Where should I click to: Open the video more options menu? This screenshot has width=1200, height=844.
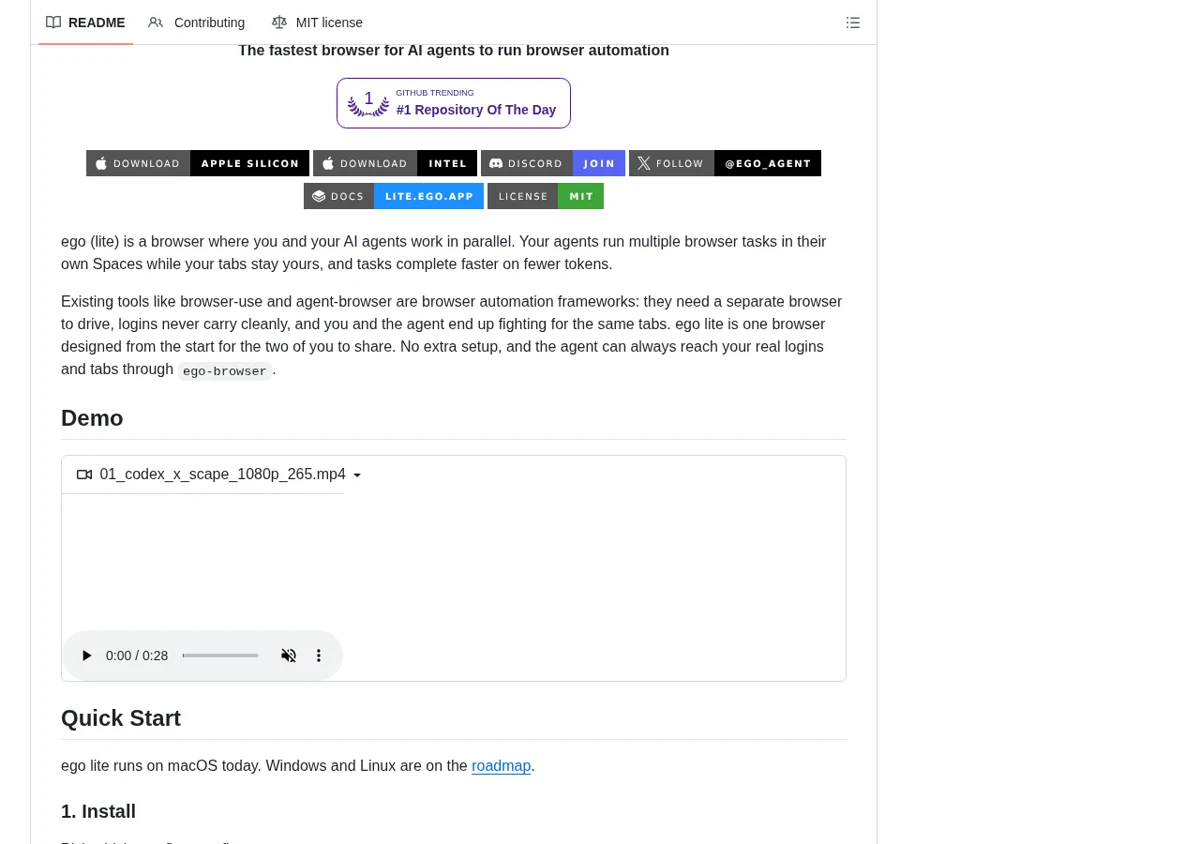click(x=319, y=656)
